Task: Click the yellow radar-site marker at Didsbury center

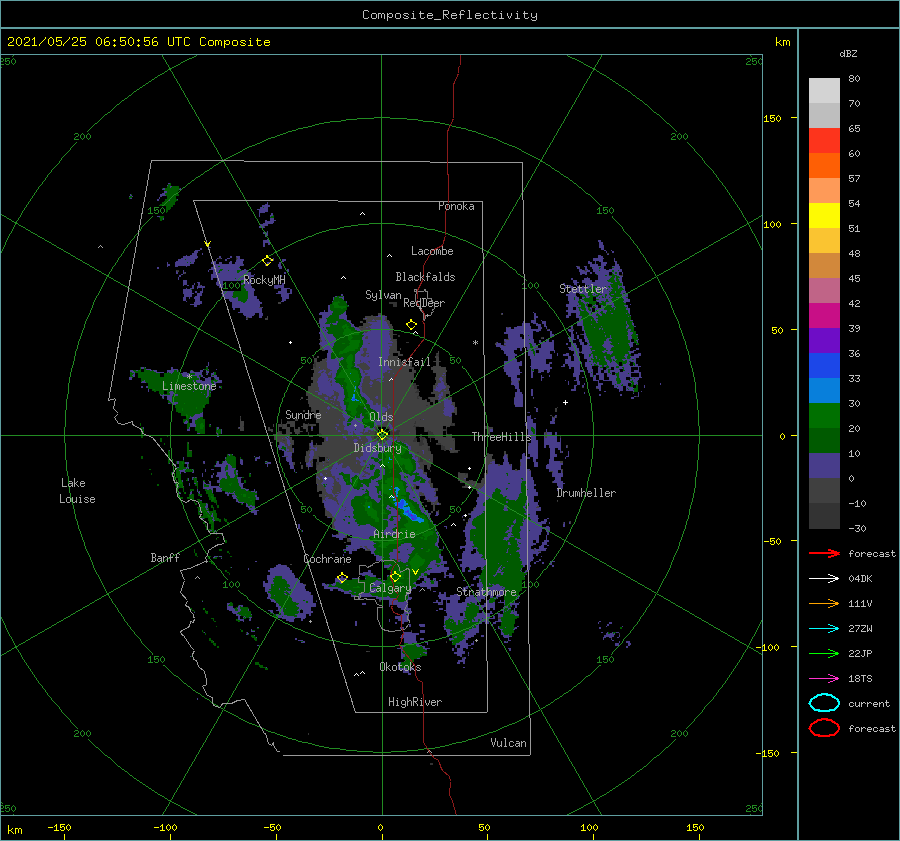Action: (382, 435)
